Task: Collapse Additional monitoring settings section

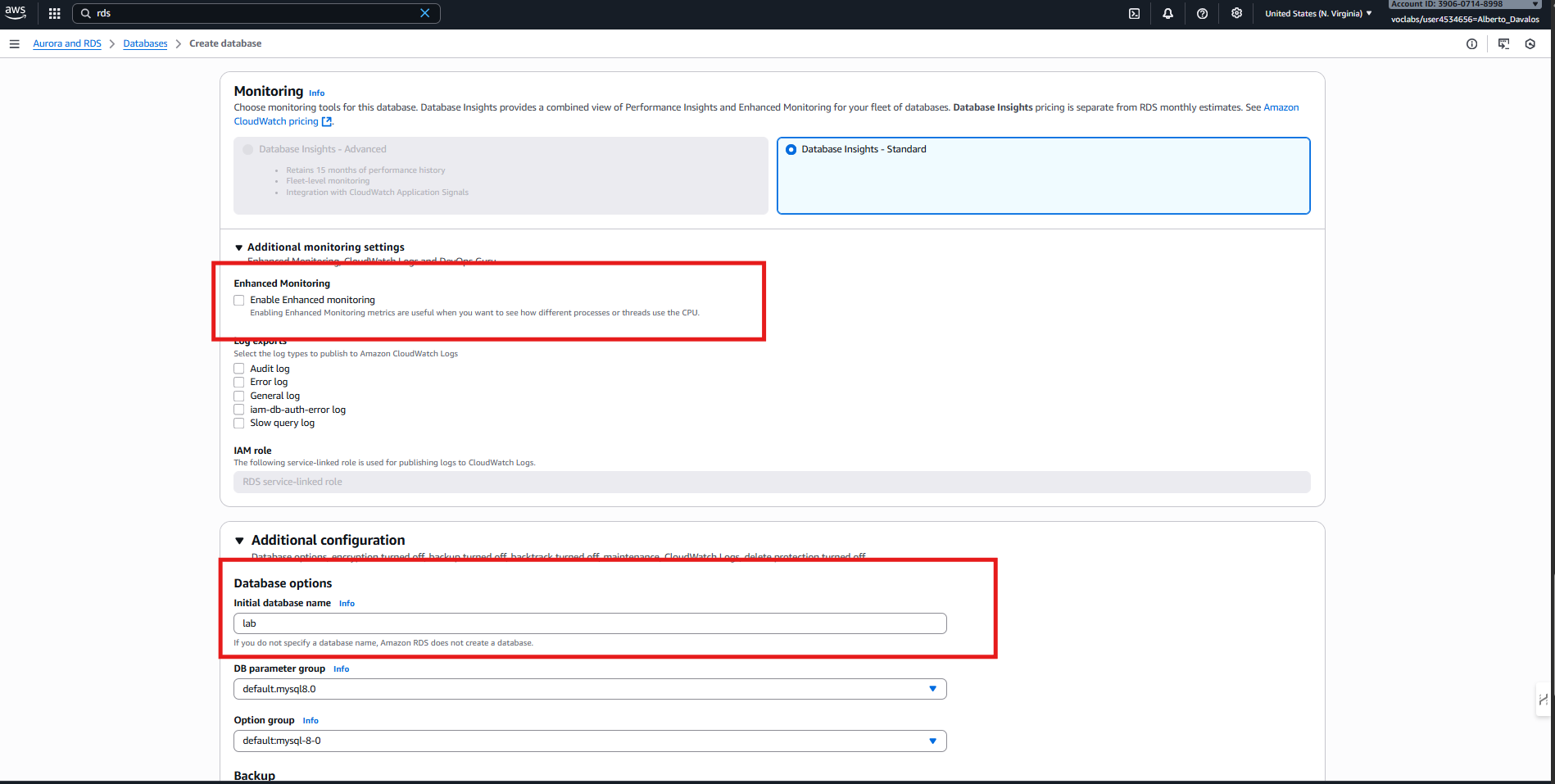Action: 239,247
